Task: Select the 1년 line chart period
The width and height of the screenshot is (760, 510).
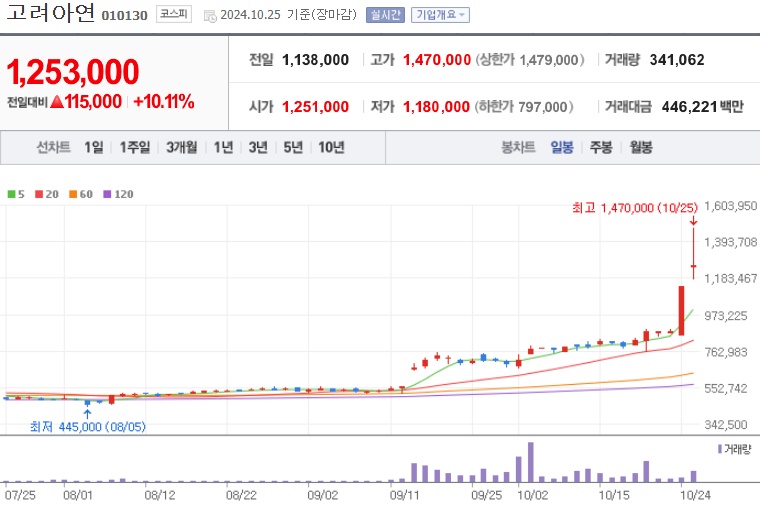Action: pyautogui.click(x=223, y=147)
